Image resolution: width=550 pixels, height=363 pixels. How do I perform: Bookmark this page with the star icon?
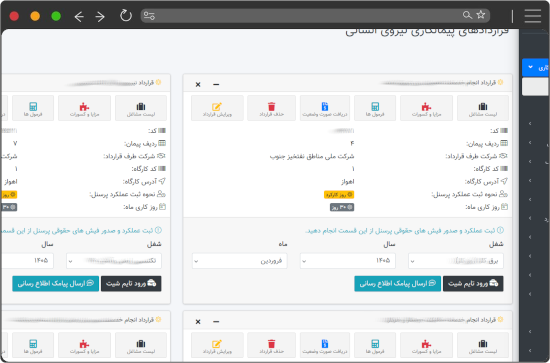point(481,15)
